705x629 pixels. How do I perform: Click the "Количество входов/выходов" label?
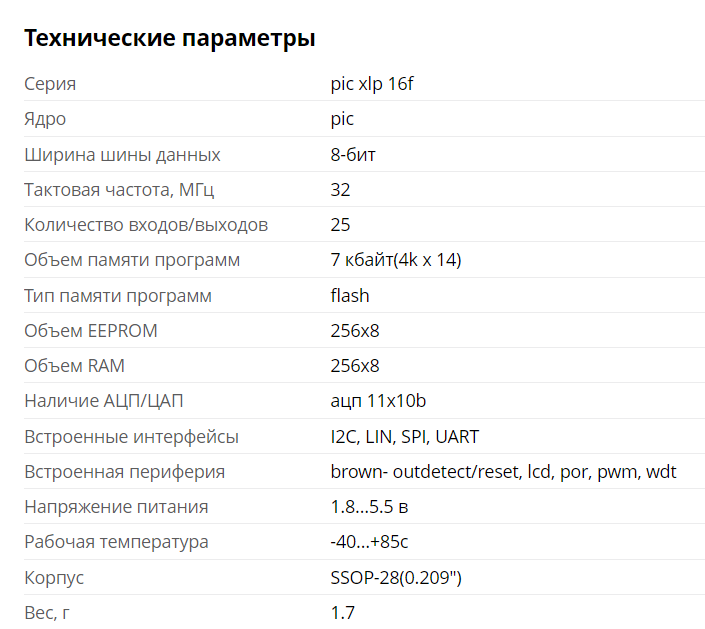coord(146,225)
